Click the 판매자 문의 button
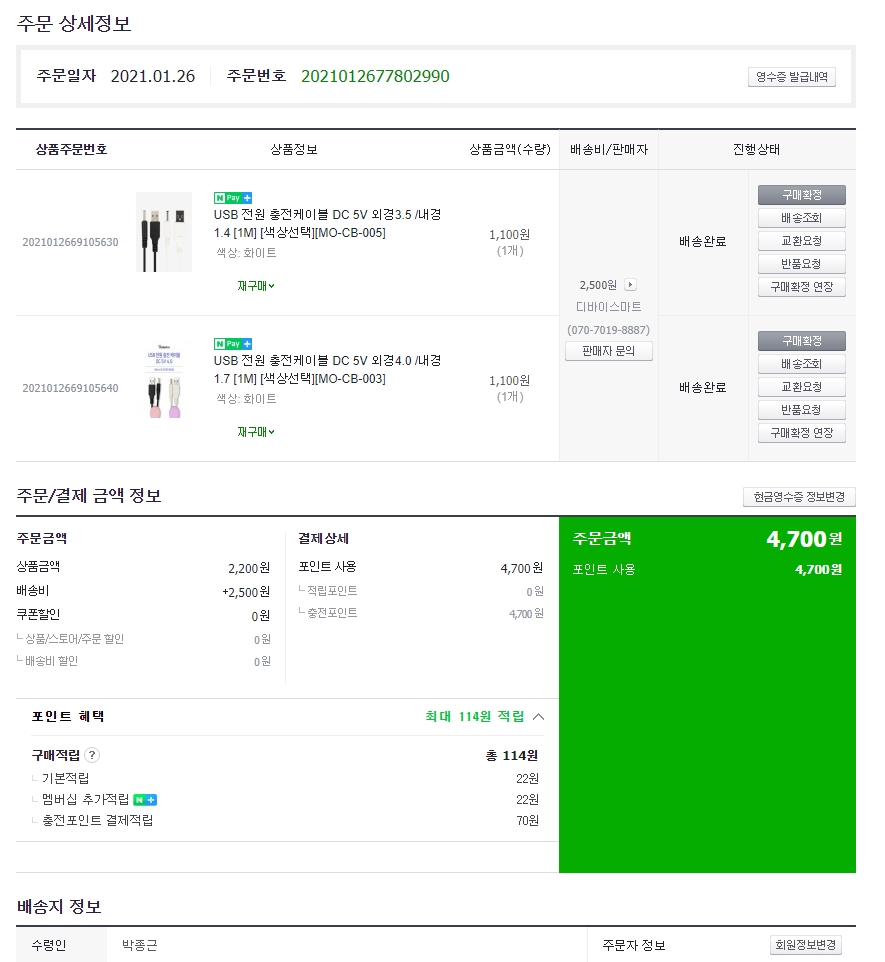The height and width of the screenshot is (962, 885). tap(608, 351)
